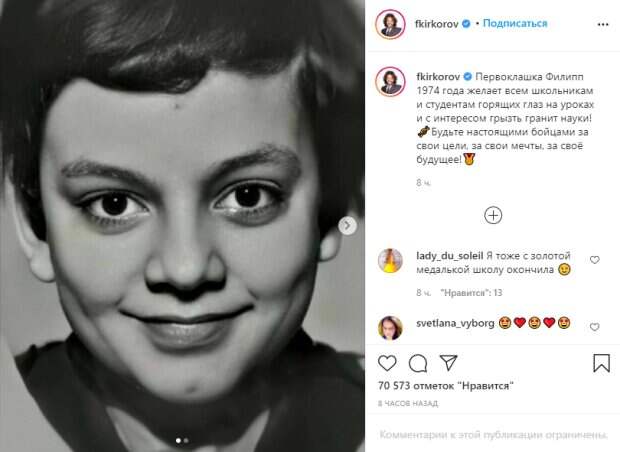620x452 pixels.
Task: Like the post with the heart icon
Action: click(387, 363)
